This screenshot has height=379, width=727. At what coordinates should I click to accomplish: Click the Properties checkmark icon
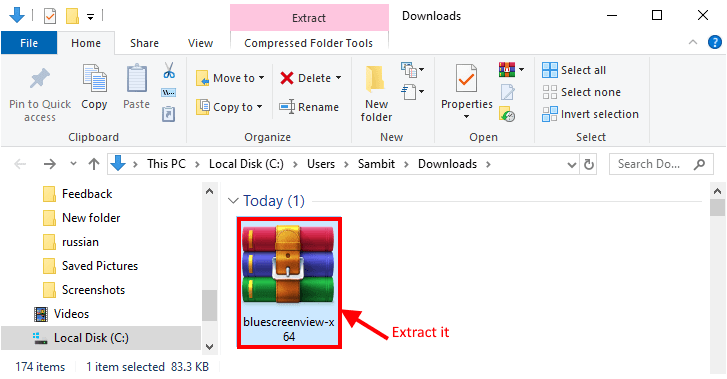pyautogui.click(x=466, y=78)
